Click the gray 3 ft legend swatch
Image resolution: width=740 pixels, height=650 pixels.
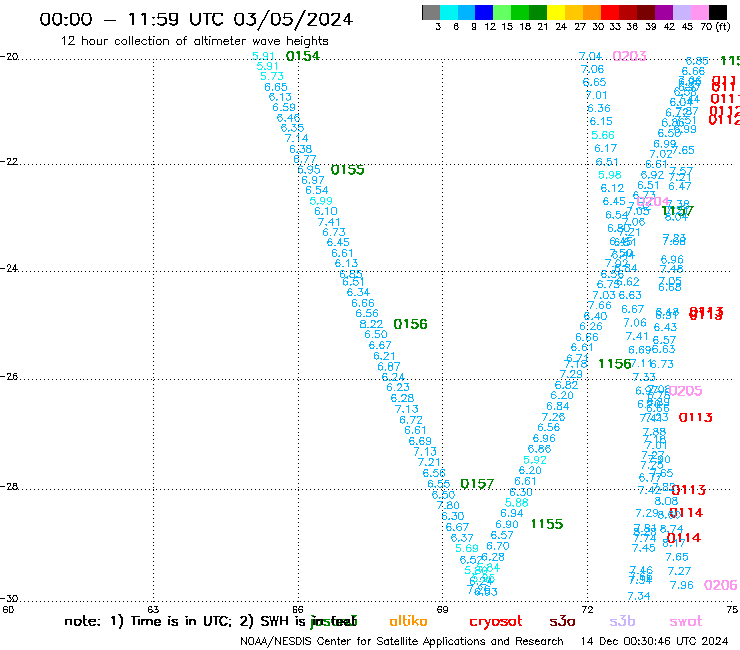click(431, 12)
